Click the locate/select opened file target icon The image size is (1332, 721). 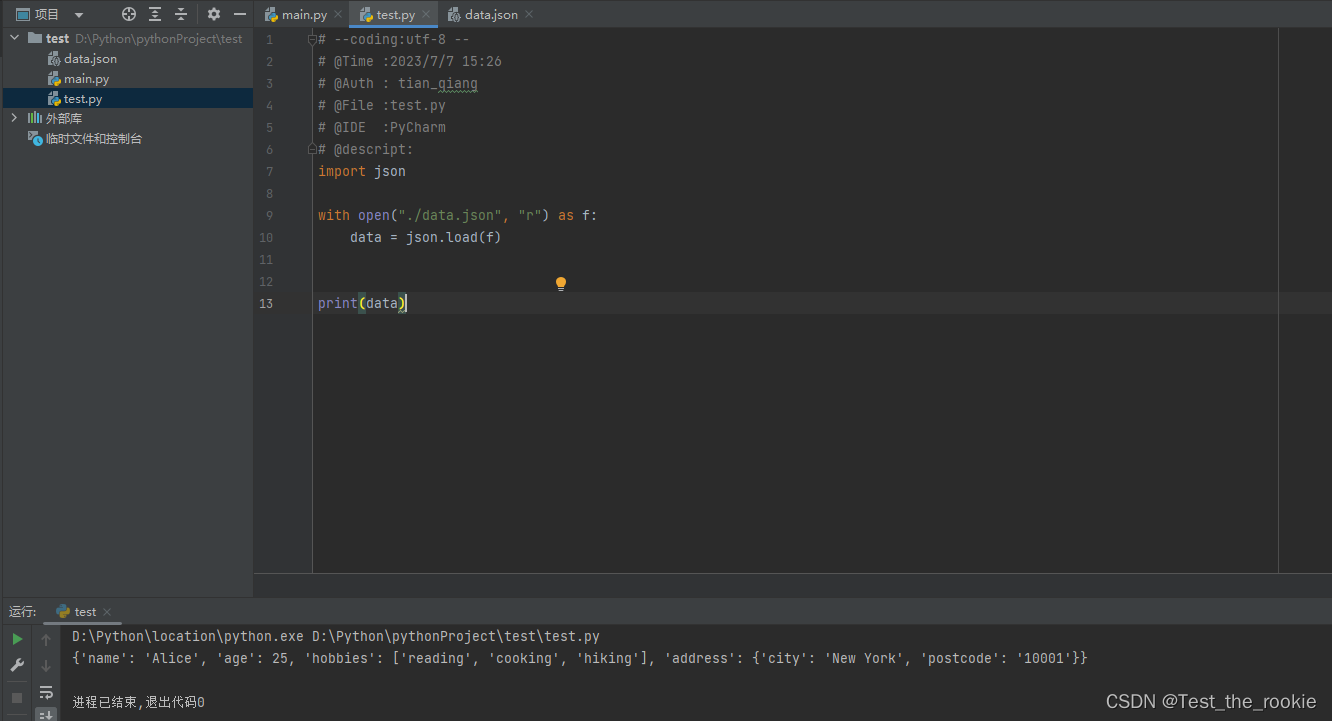point(129,14)
